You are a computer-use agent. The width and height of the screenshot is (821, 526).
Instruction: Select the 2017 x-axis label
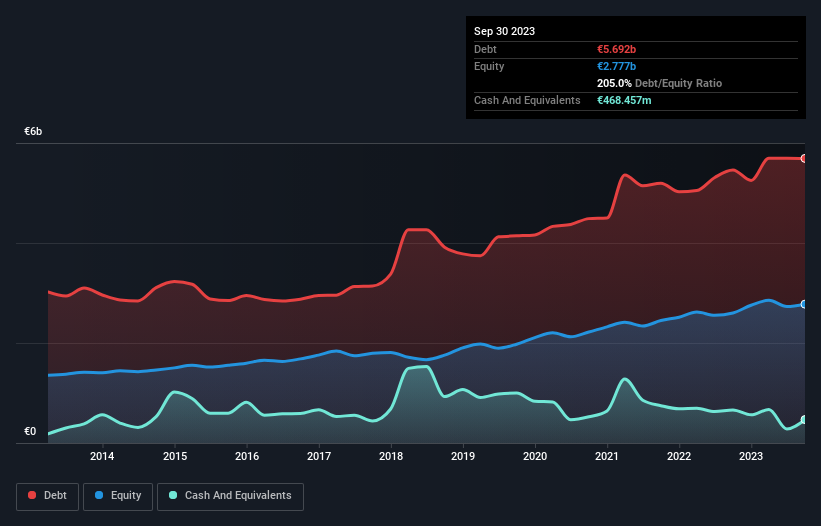tap(319, 456)
